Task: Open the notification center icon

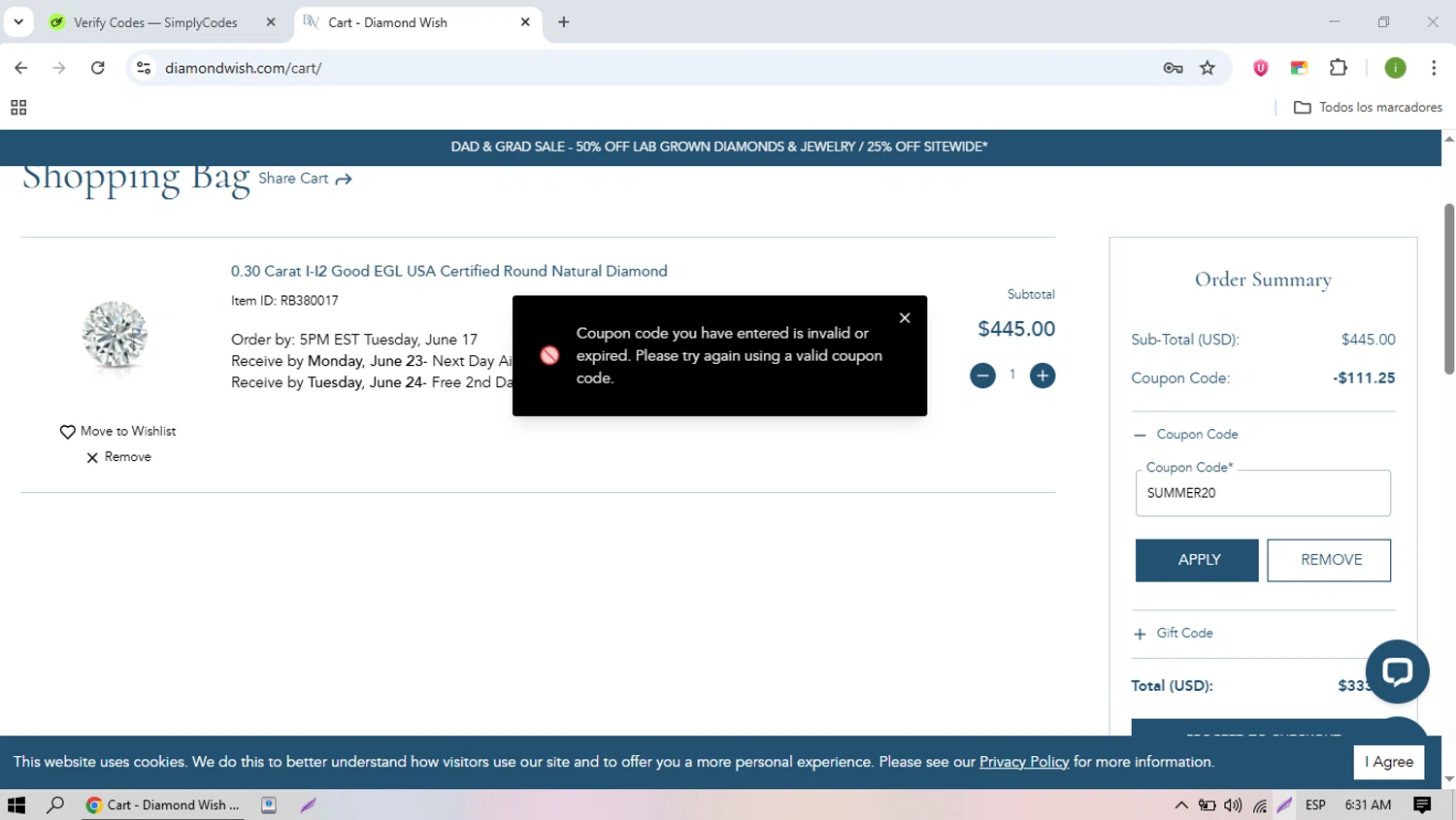Action: point(1422,804)
